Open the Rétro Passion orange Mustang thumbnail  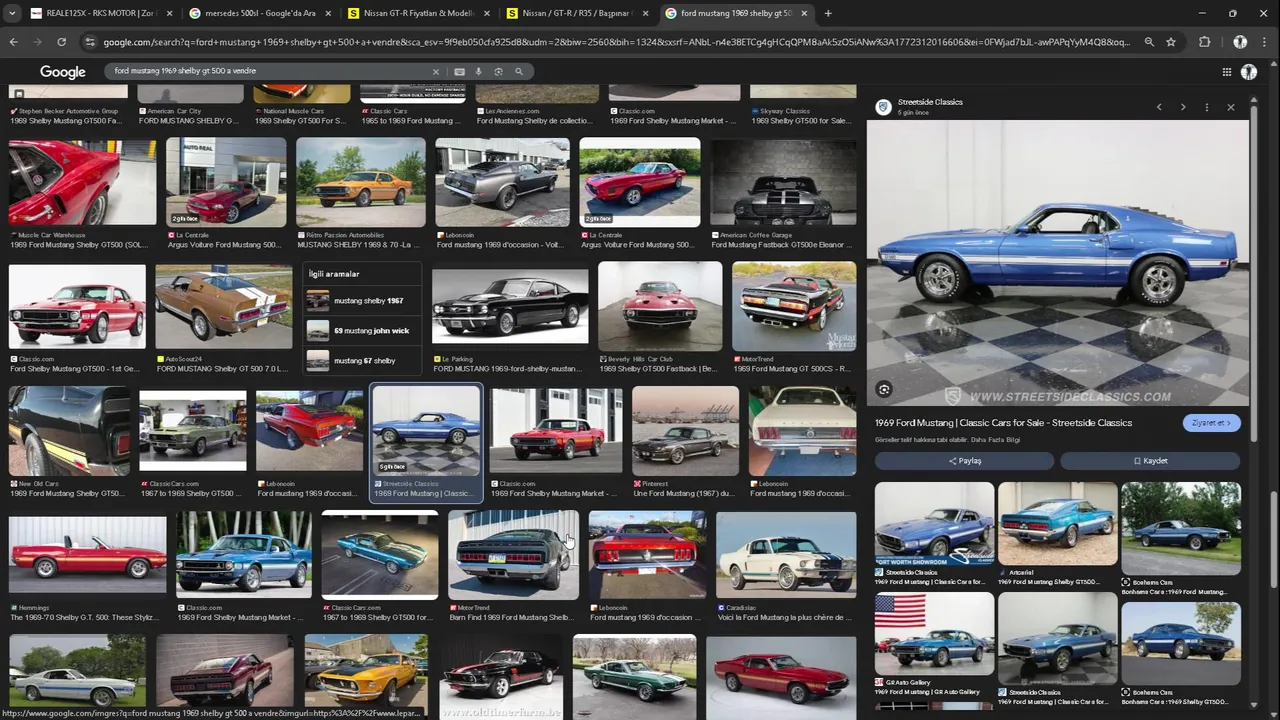361,181
